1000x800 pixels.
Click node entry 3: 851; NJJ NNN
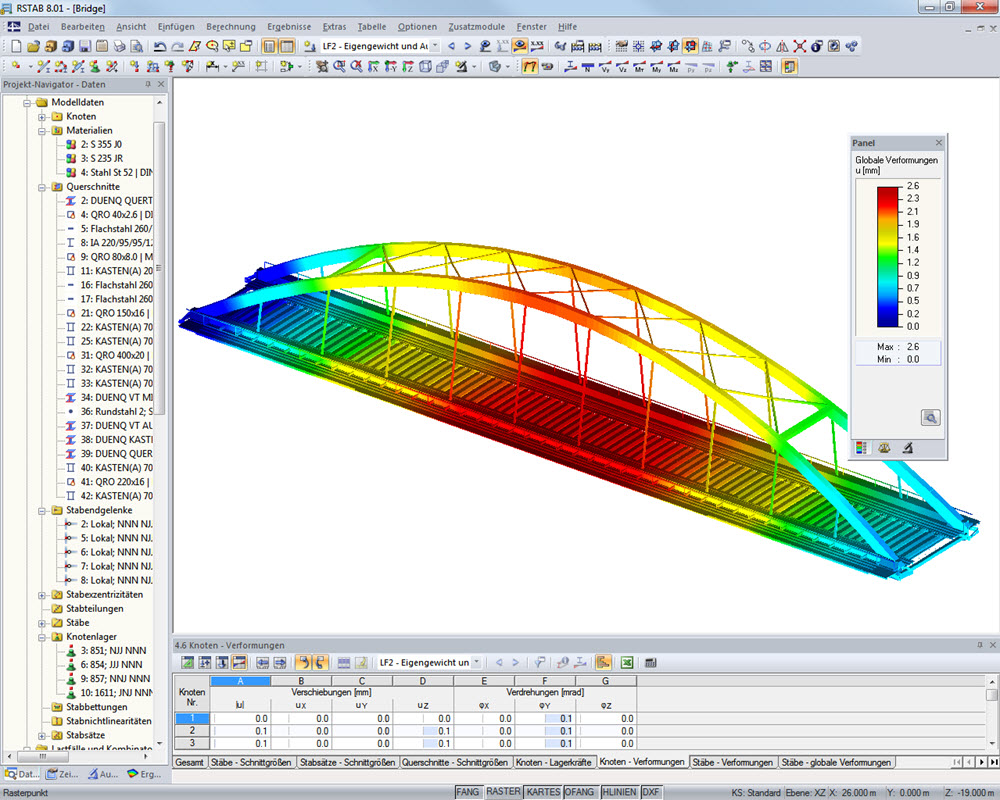110,651
